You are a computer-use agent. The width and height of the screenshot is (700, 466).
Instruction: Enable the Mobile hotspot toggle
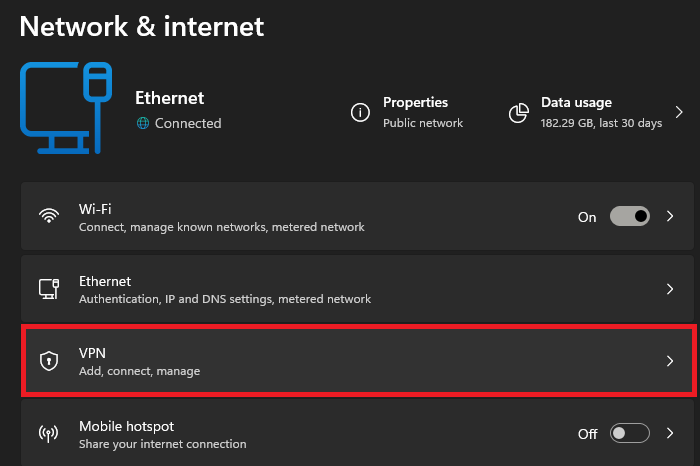pyautogui.click(x=630, y=434)
